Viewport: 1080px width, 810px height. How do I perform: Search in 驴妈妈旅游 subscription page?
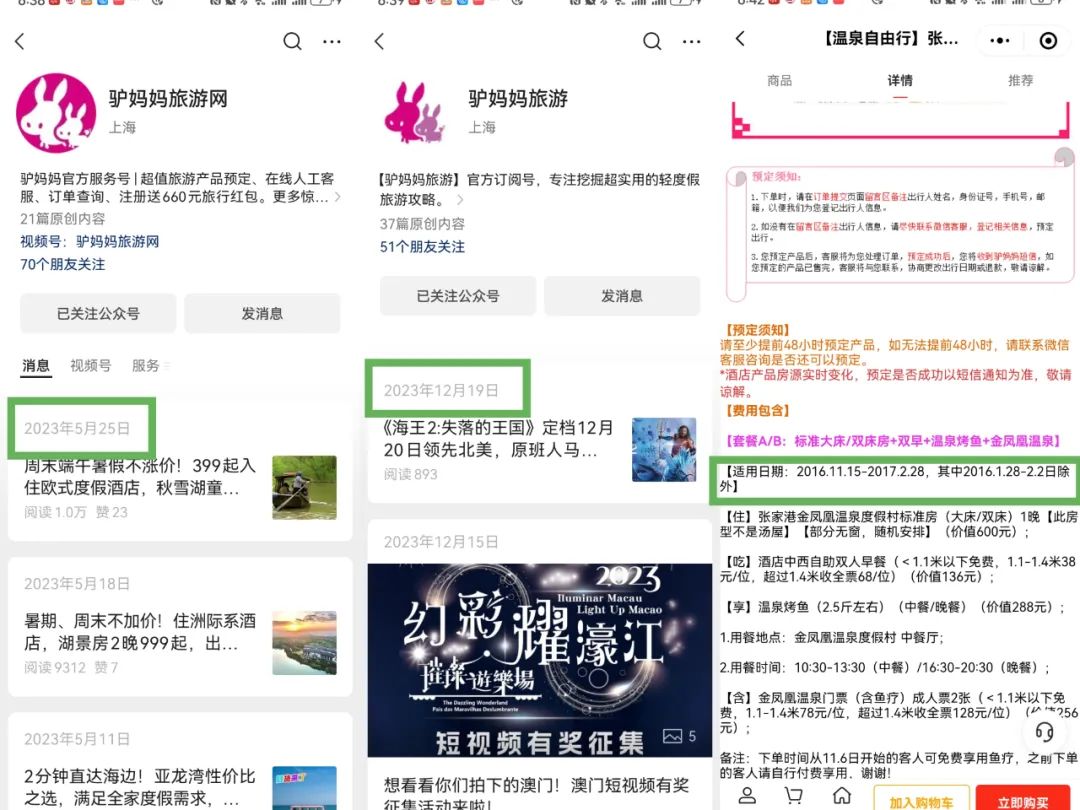pos(652,41)
